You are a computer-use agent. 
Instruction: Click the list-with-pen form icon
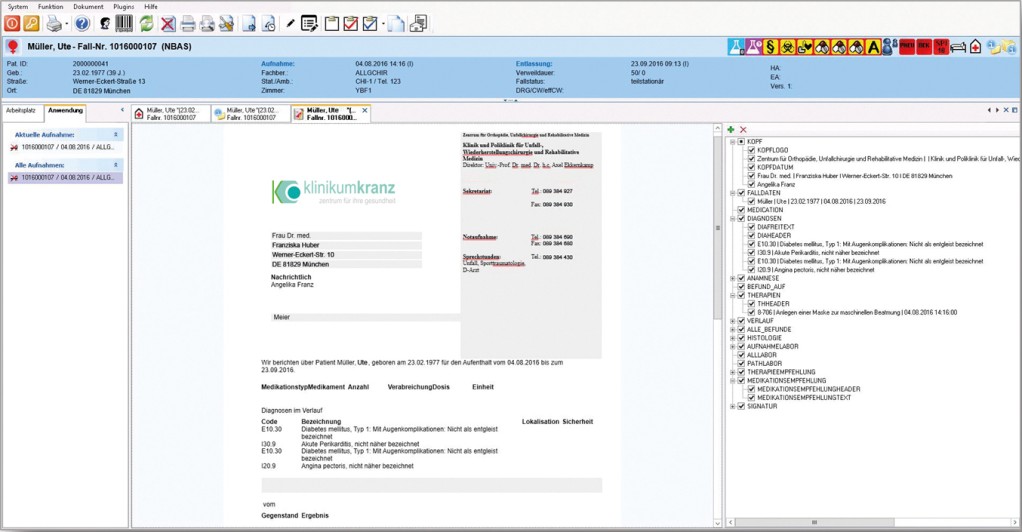coord(310,25)
